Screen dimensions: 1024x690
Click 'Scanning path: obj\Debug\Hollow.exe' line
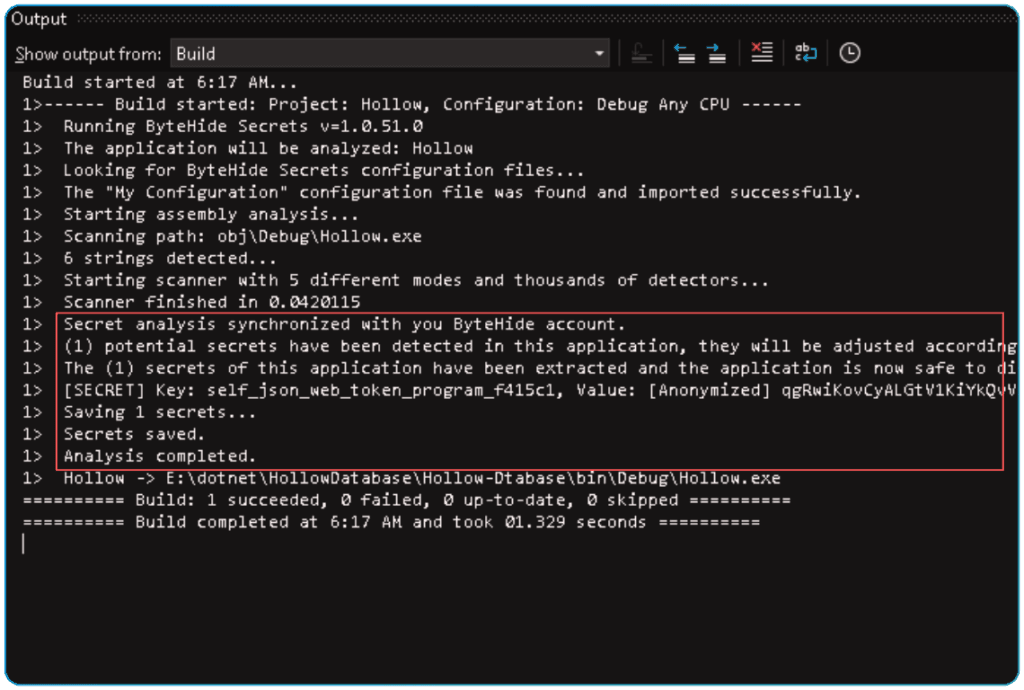click(x=242, y=236)
